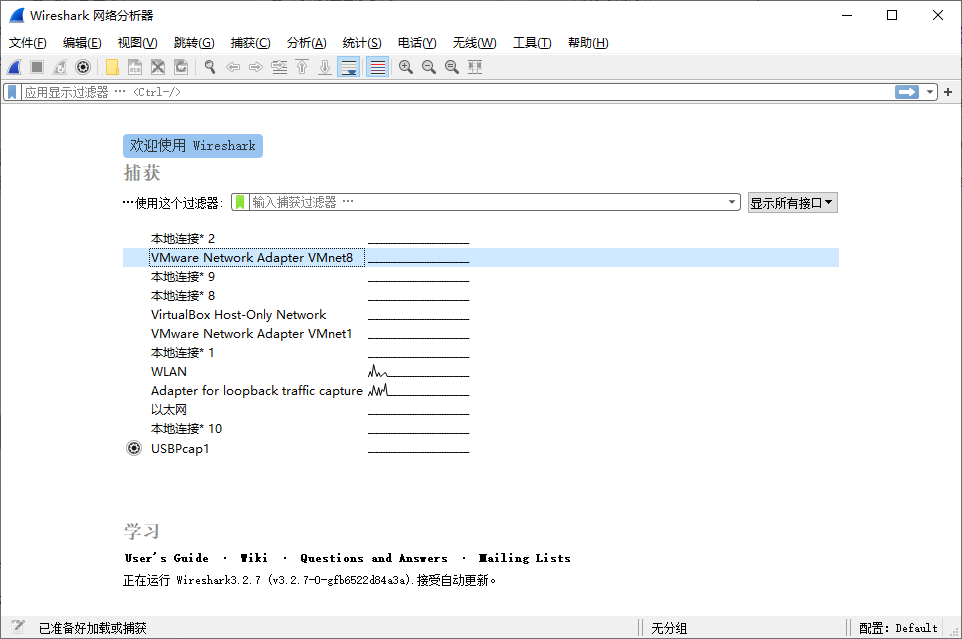Click the expert information icon in status bar
Screen dimensions: 962x639
pyautogui.click(x=18, y=627)
